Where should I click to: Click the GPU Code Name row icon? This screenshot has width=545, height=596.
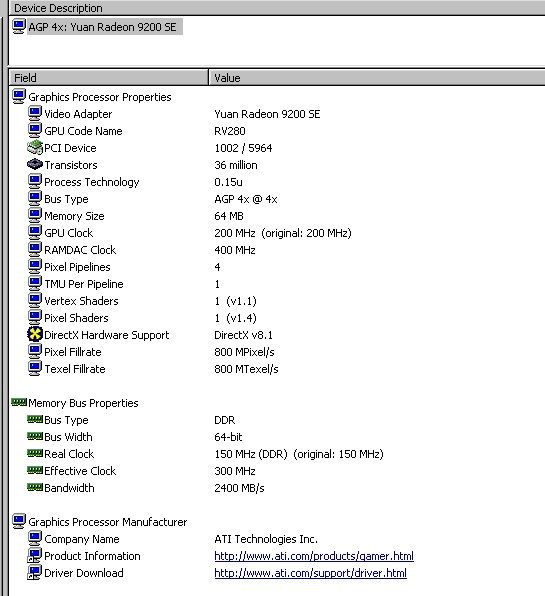pyautogui.click(x=35, y=131)
